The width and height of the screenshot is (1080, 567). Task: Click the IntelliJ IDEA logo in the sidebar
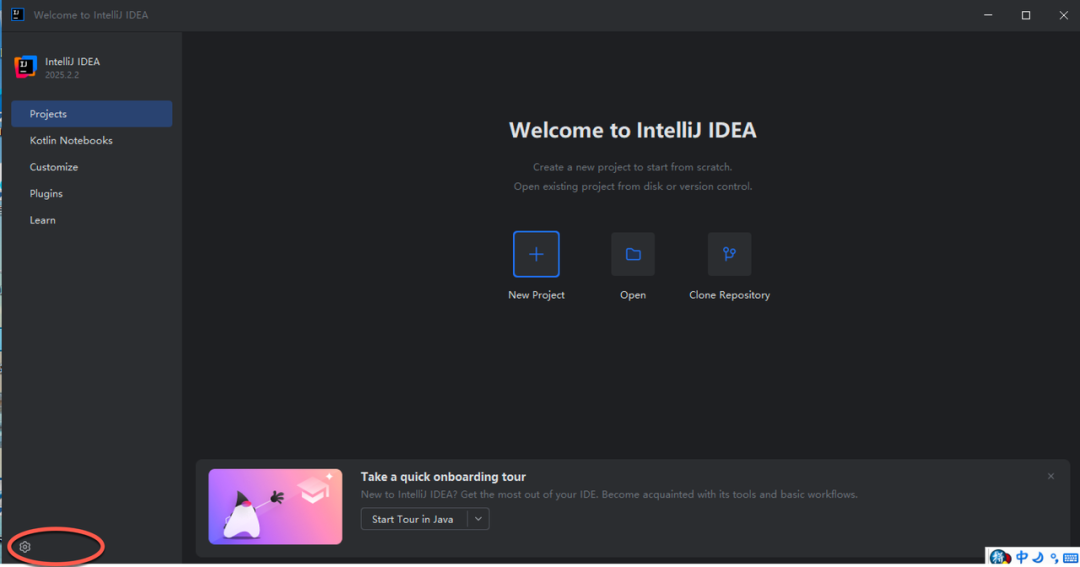point(25,67)
